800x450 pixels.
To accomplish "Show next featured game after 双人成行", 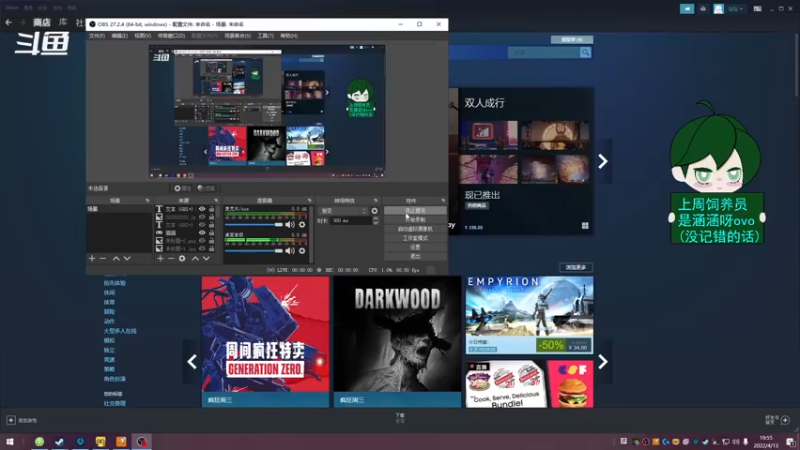I will [603, 161].
